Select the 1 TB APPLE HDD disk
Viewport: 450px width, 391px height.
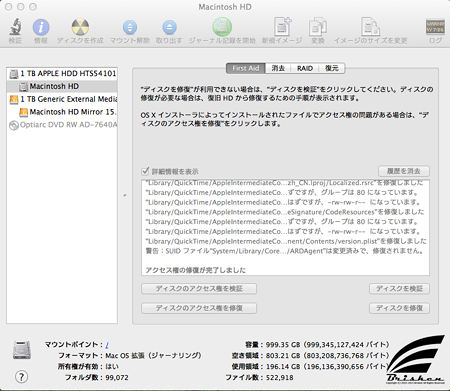(62, 73)
